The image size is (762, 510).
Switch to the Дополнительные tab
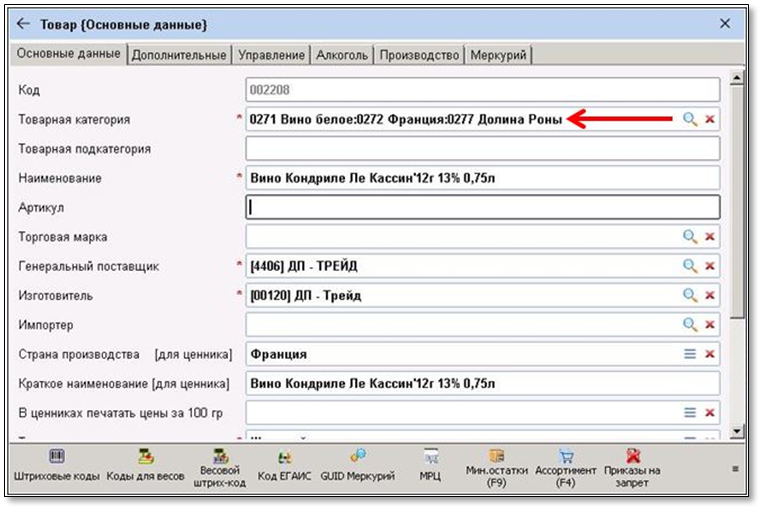coord(180,55)
